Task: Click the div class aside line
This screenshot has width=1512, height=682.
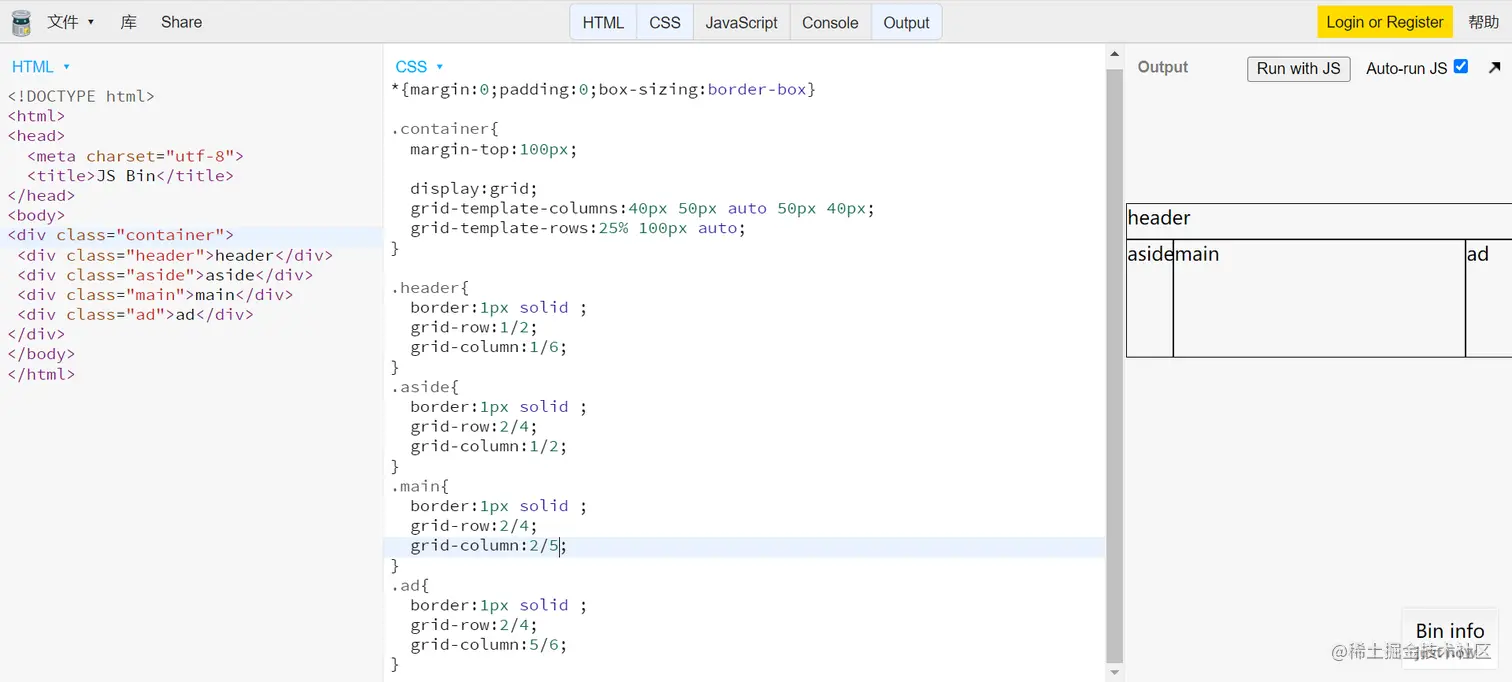Action: [x=165, y=275]
